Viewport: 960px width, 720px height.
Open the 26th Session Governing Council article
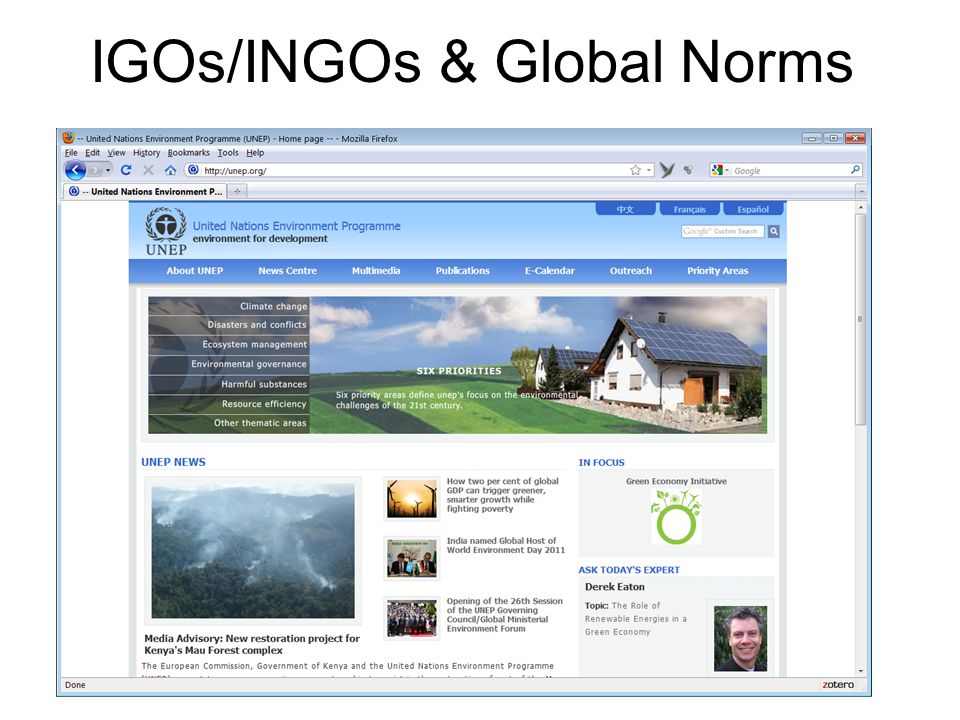coord(504,615)
